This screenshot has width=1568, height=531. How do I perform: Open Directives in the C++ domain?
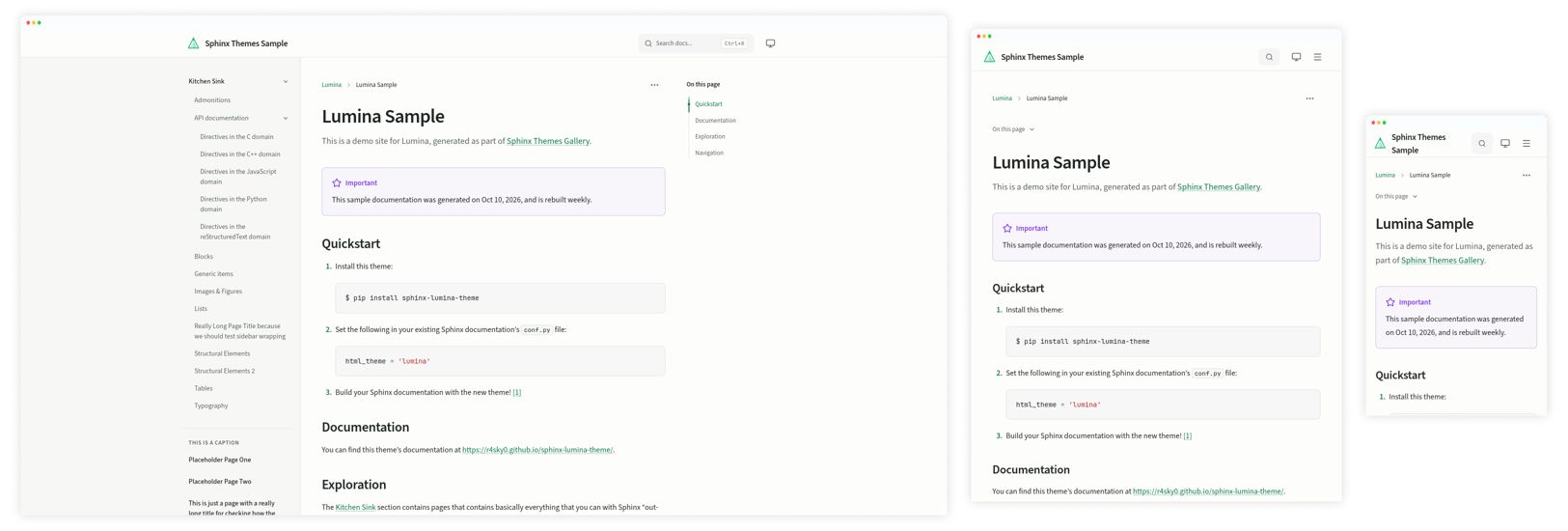tap(240, 154)
